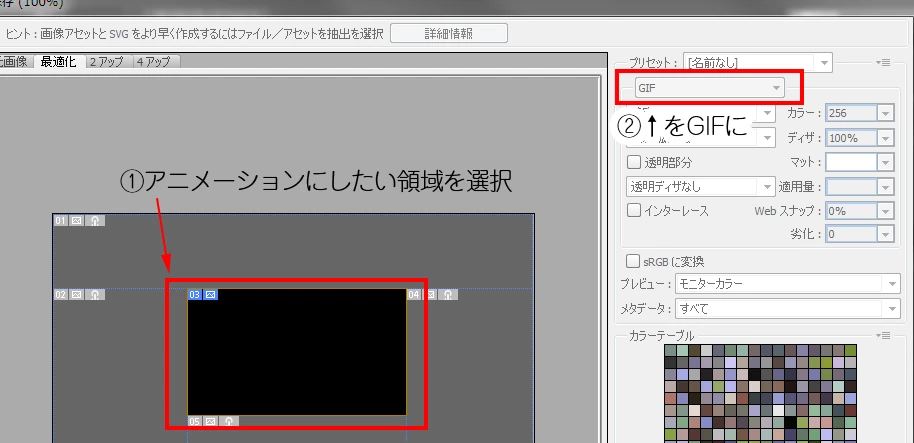
Task: Click the 劣化 value field showing 0
Action: pos(852,234)
